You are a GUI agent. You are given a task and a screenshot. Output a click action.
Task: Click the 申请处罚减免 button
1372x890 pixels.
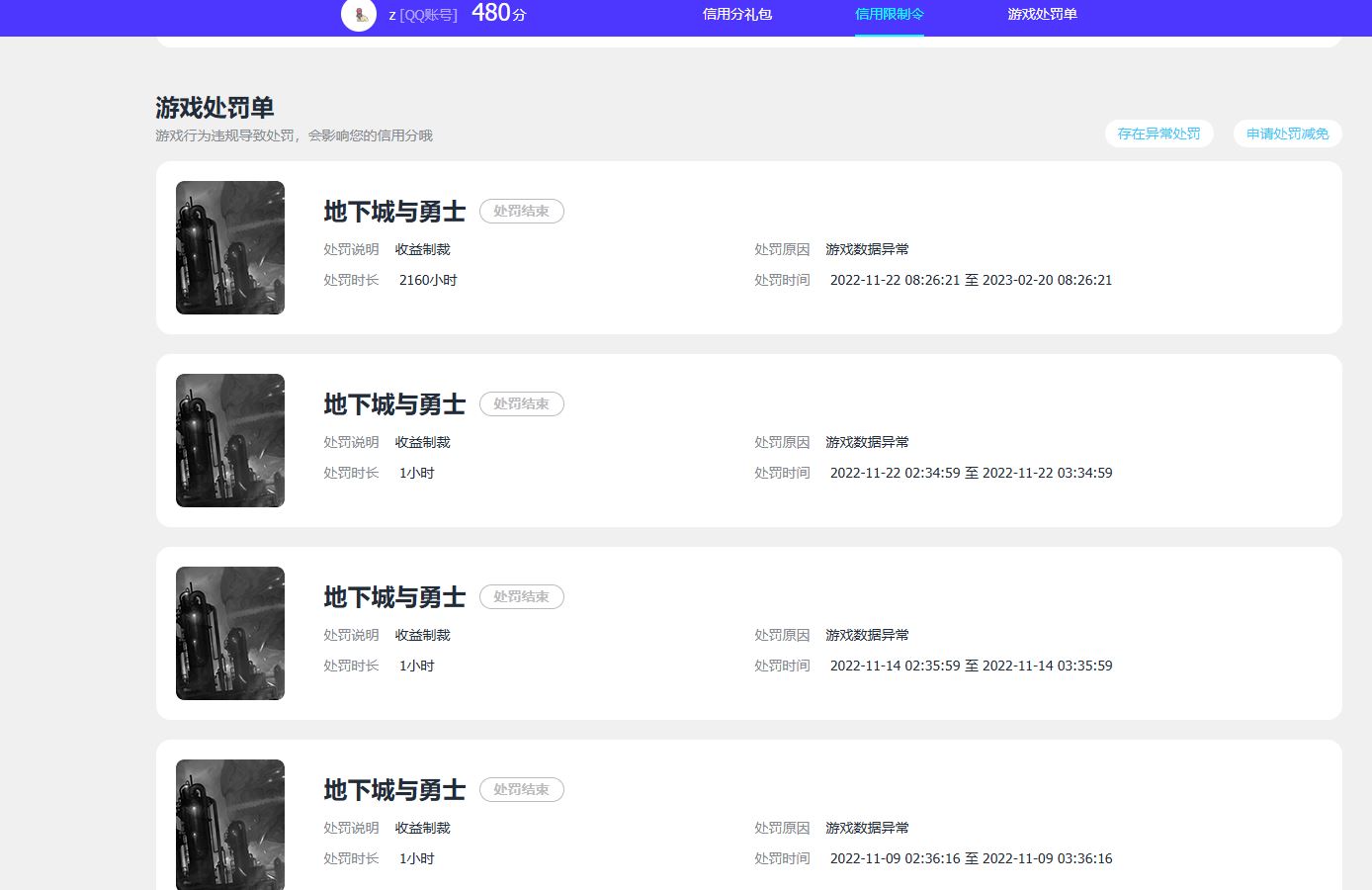tap(1287, 133)
